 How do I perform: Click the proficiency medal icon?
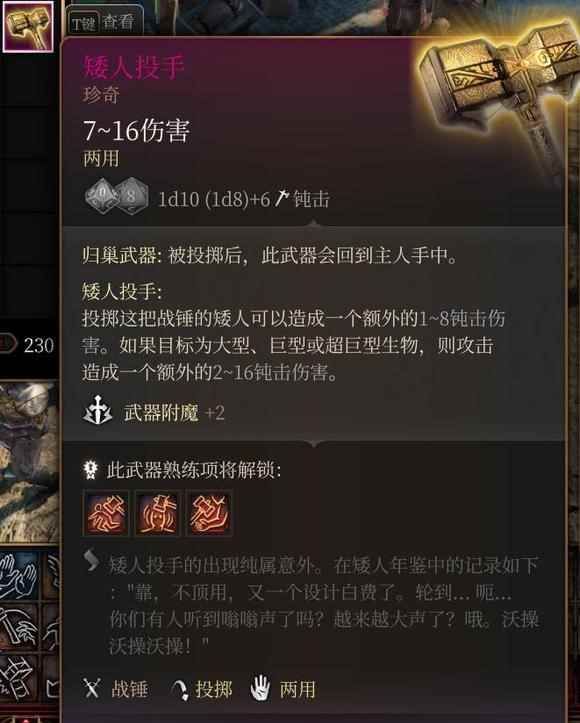(90, 470)
